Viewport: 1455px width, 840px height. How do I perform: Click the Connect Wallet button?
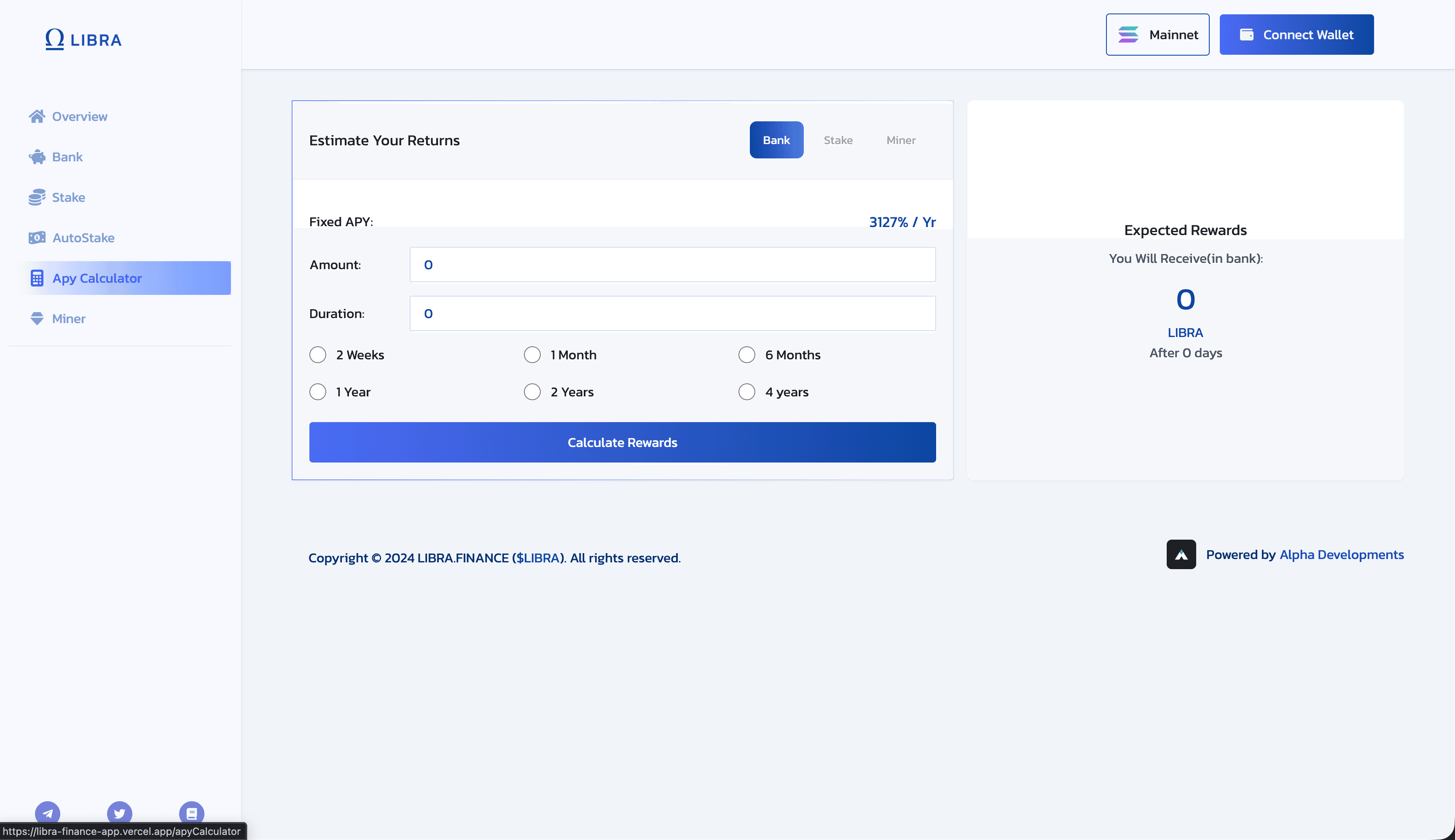coord(1296,35)
